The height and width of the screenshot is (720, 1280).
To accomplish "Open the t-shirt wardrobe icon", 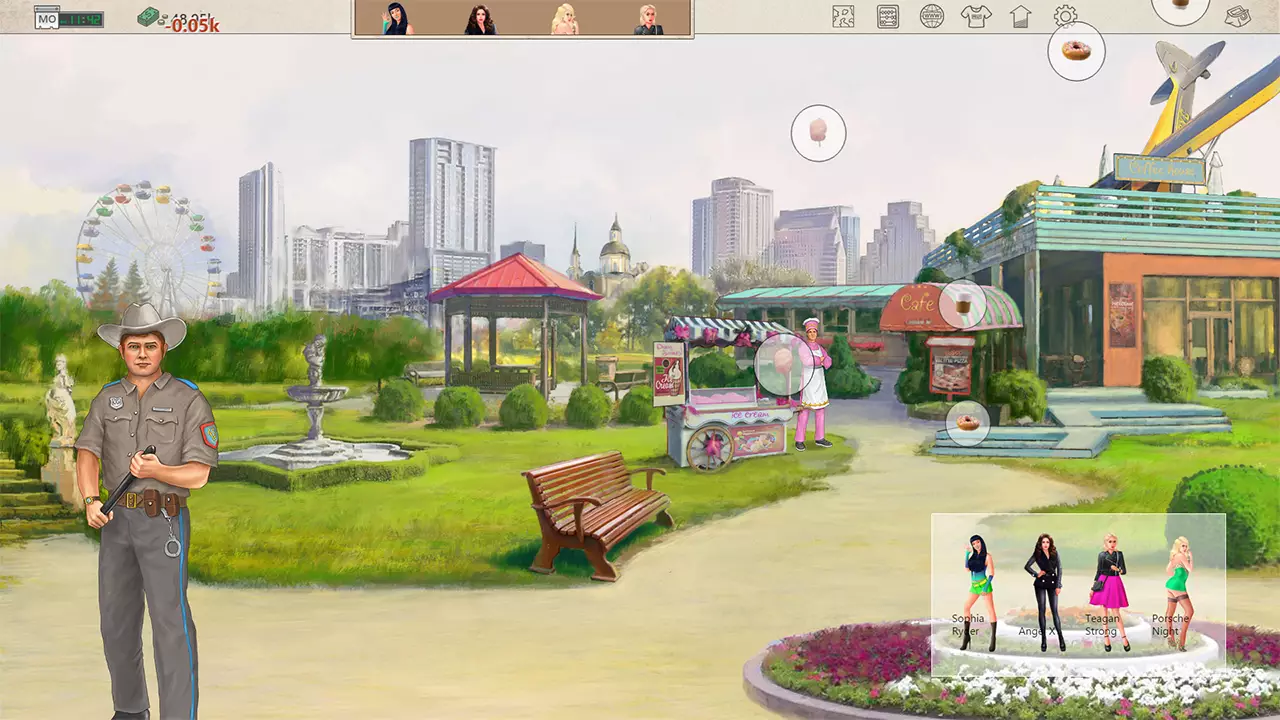I will coord(976,16).
